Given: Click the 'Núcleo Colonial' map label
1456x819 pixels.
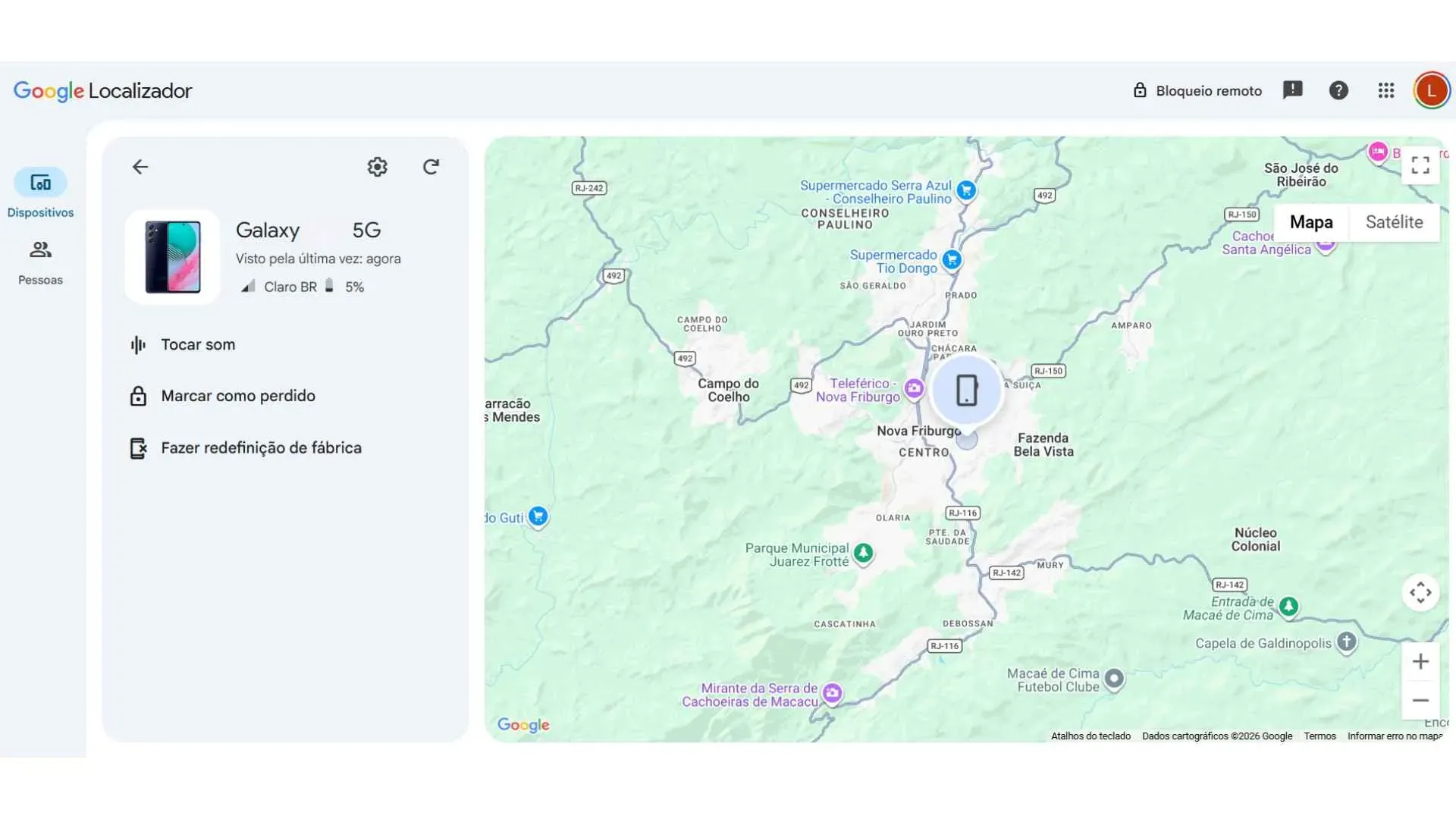Looking at the screenshot, I should pyautogui.click(x=1255, y=539).
